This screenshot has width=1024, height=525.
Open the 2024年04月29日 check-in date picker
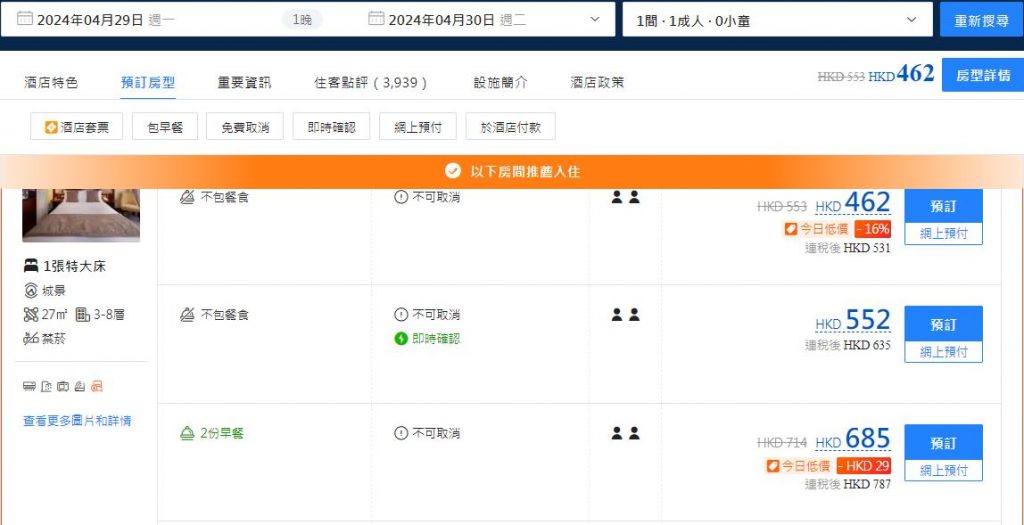pyautogui.click(x=90, y=19)
